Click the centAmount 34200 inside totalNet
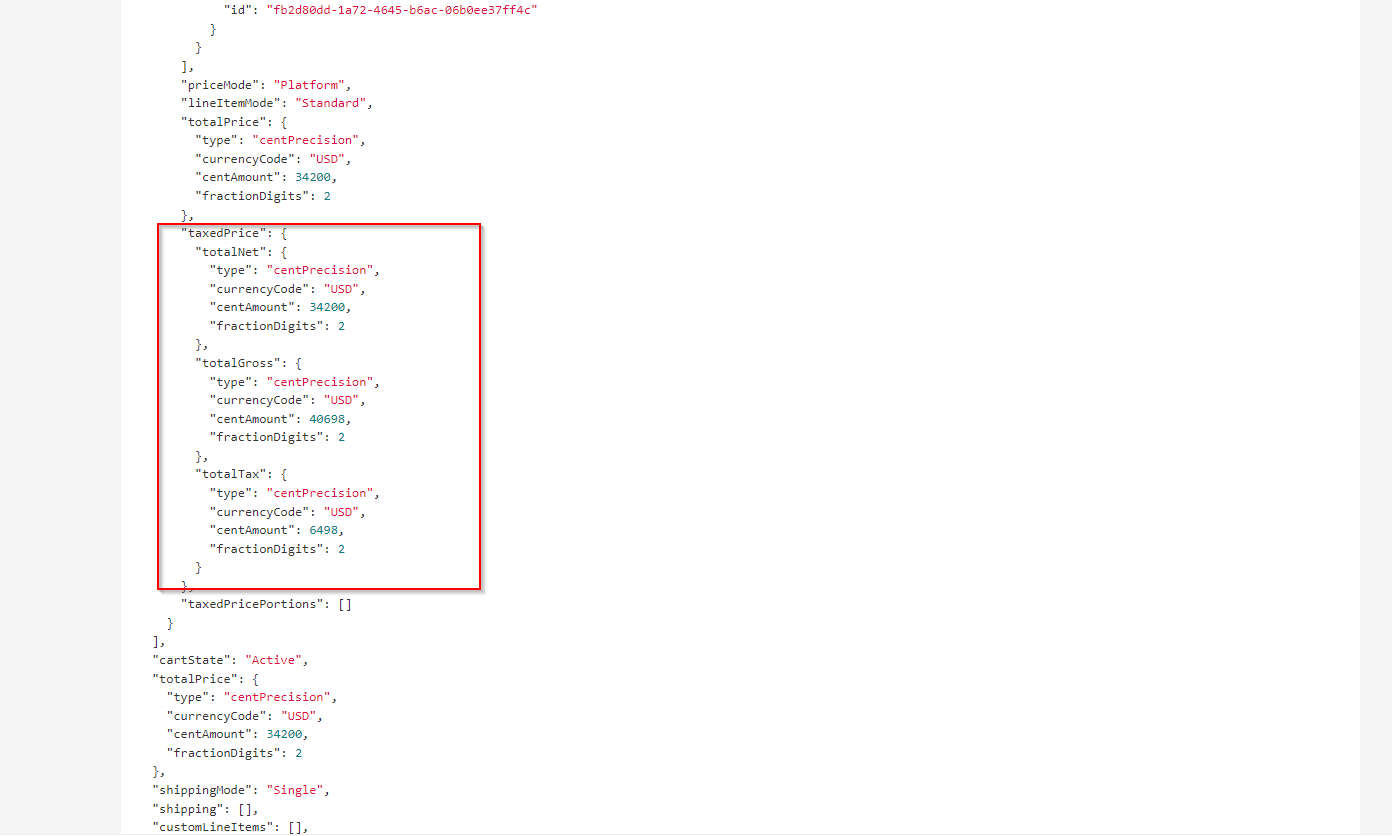 [x=329, y=307]
